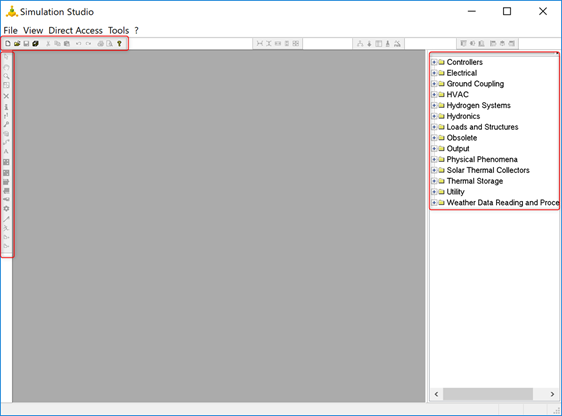Click the right arrow of horizontal scrollbar

click(552, 394)
